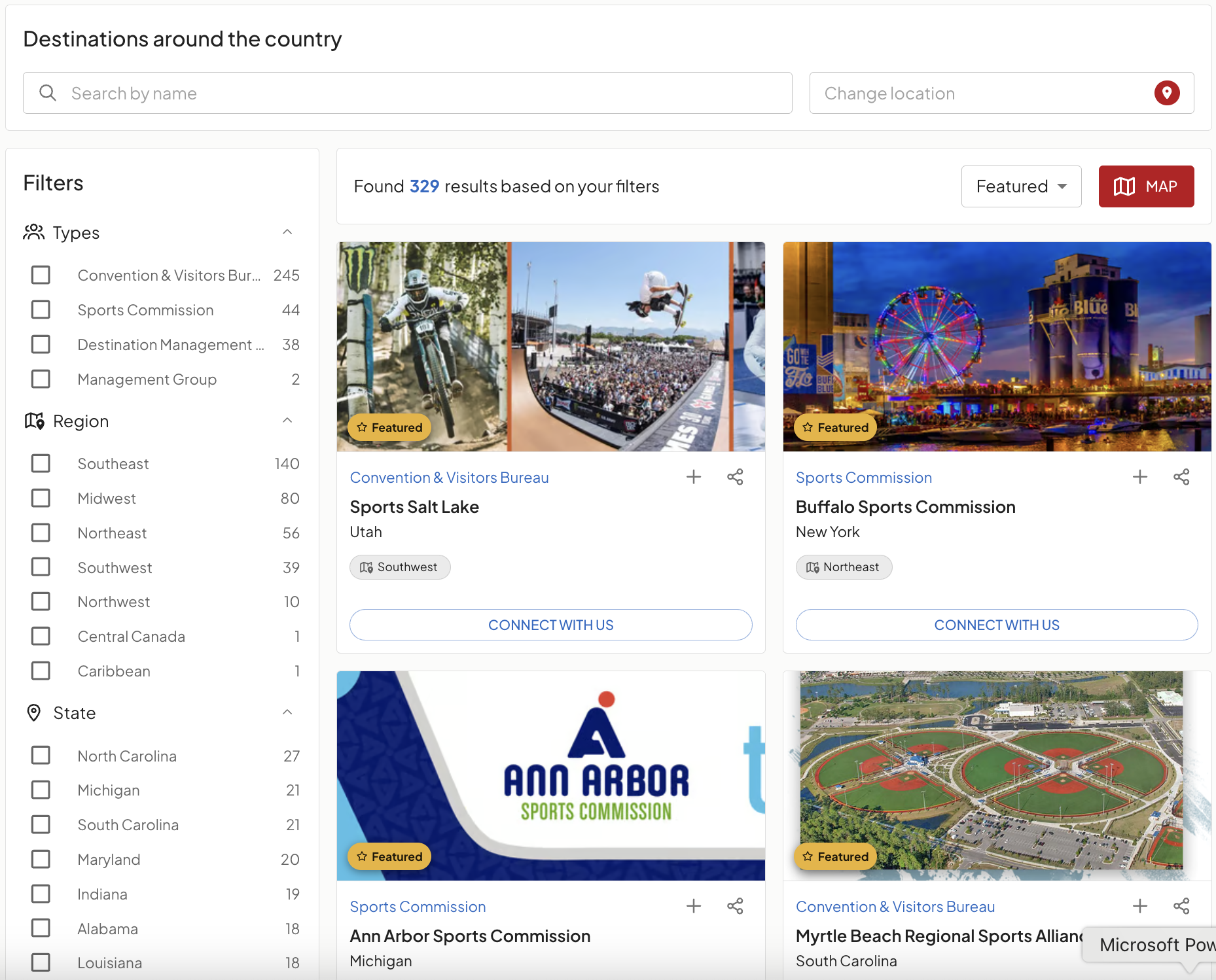
Task: Check the Northeast region checkbox
Action: pos(41,533)
